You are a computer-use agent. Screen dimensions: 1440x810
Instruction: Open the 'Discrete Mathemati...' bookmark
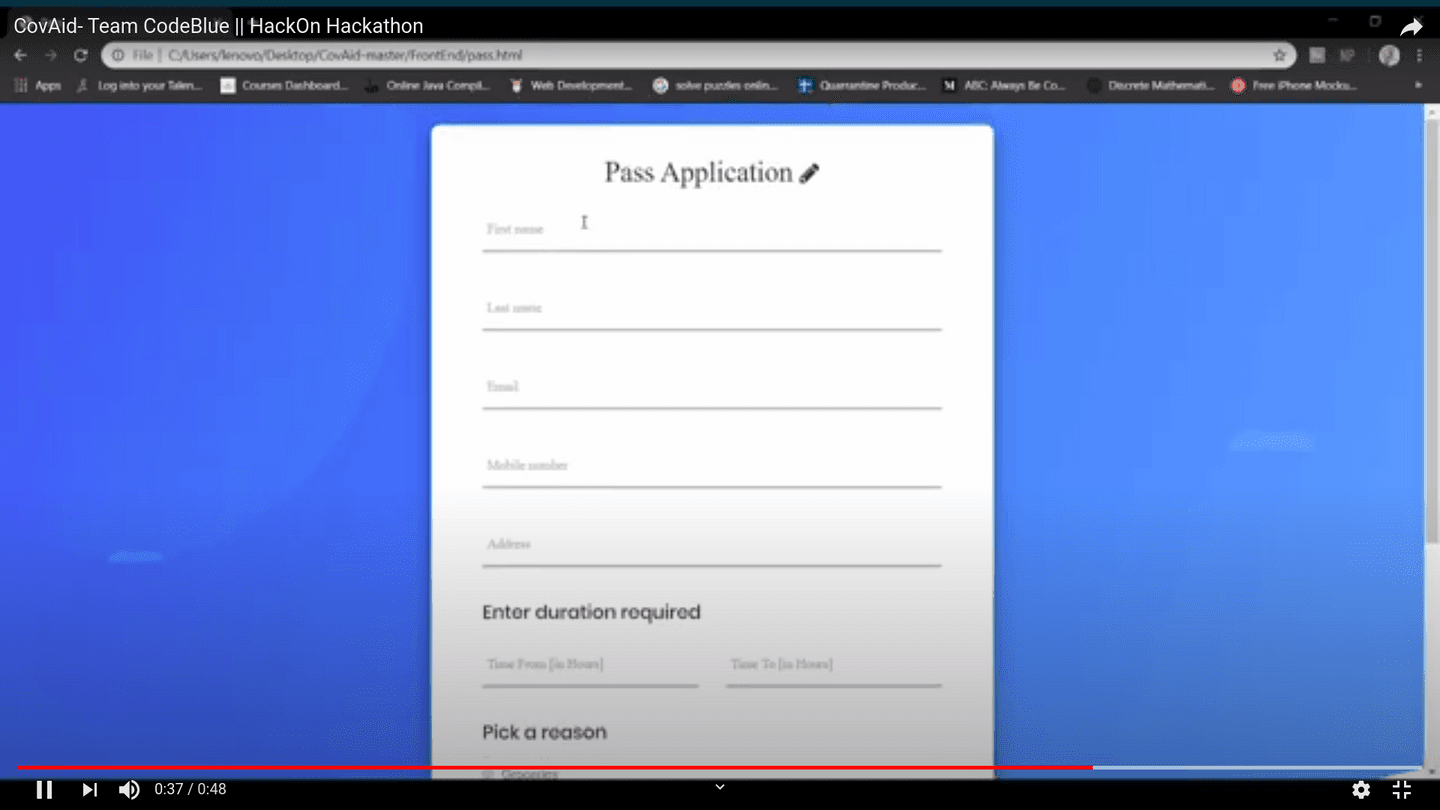tap(1150, 86)
